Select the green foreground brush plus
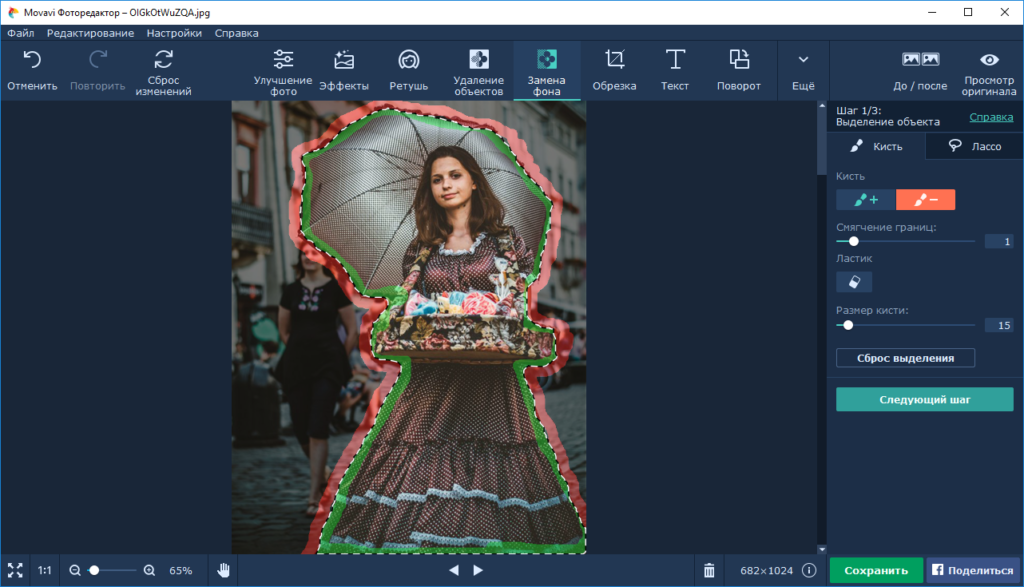1024x587 pixels. pos(866,200)
